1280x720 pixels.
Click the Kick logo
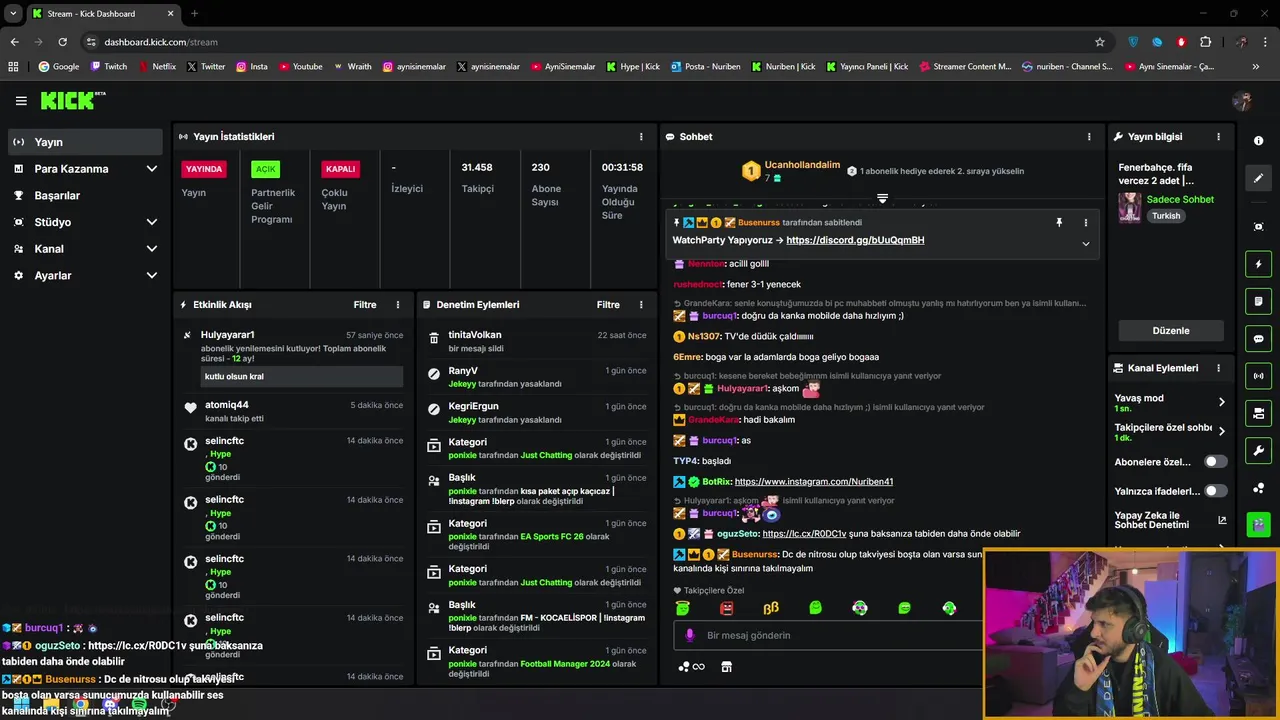click(72, 100)
